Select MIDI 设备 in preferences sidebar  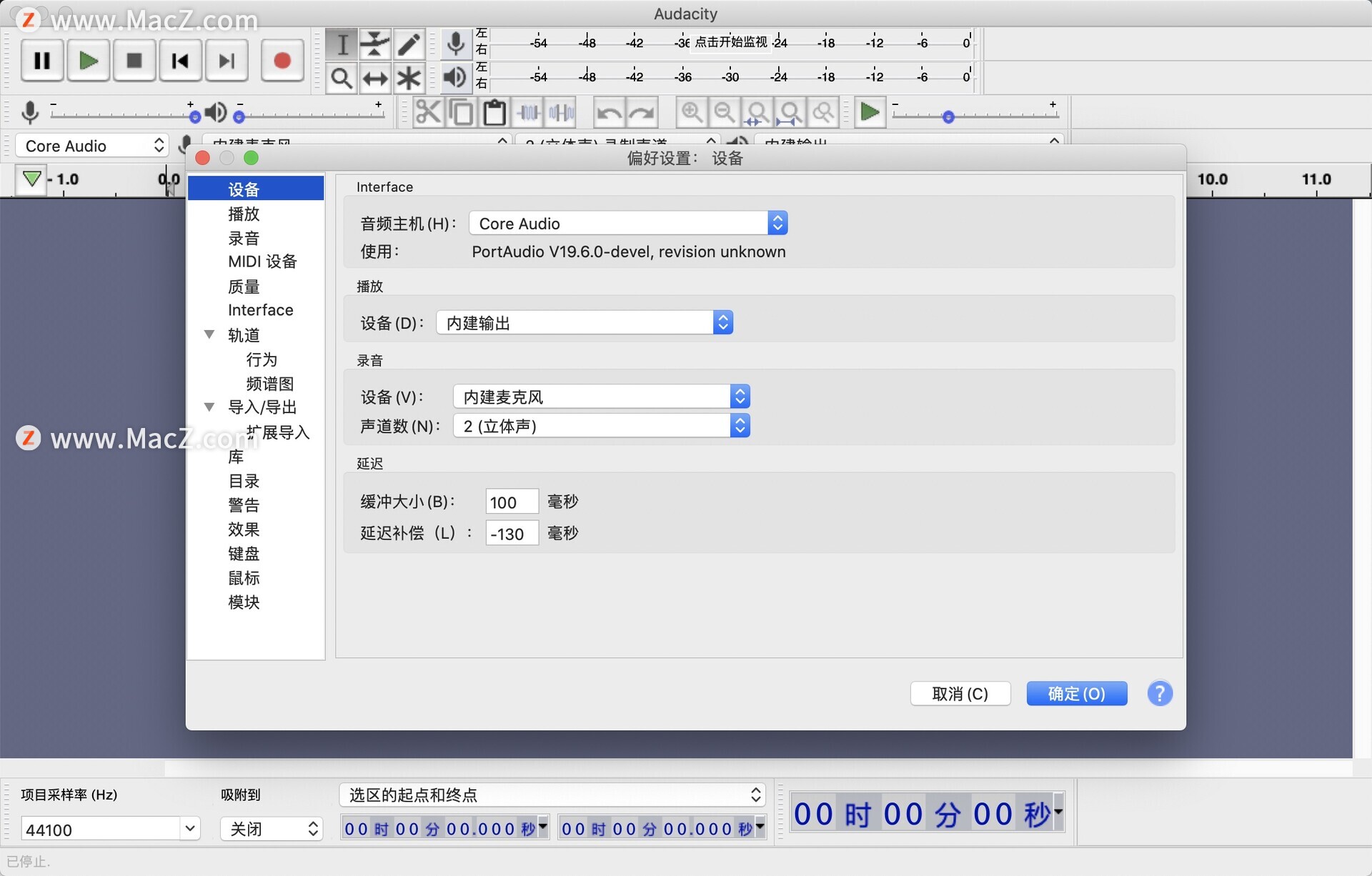(x=262, y=262)
